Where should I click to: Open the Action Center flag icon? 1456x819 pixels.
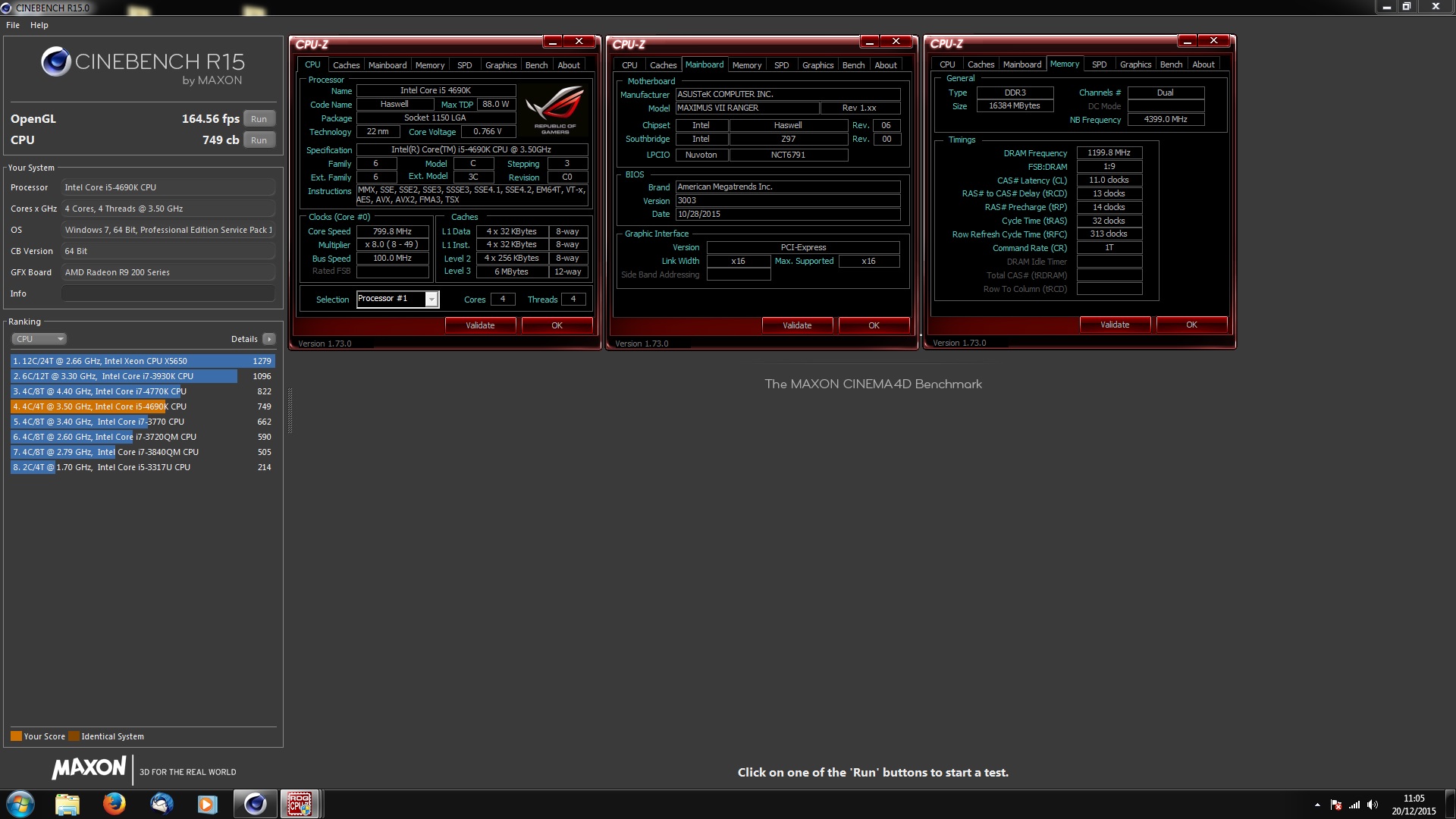1336,805
